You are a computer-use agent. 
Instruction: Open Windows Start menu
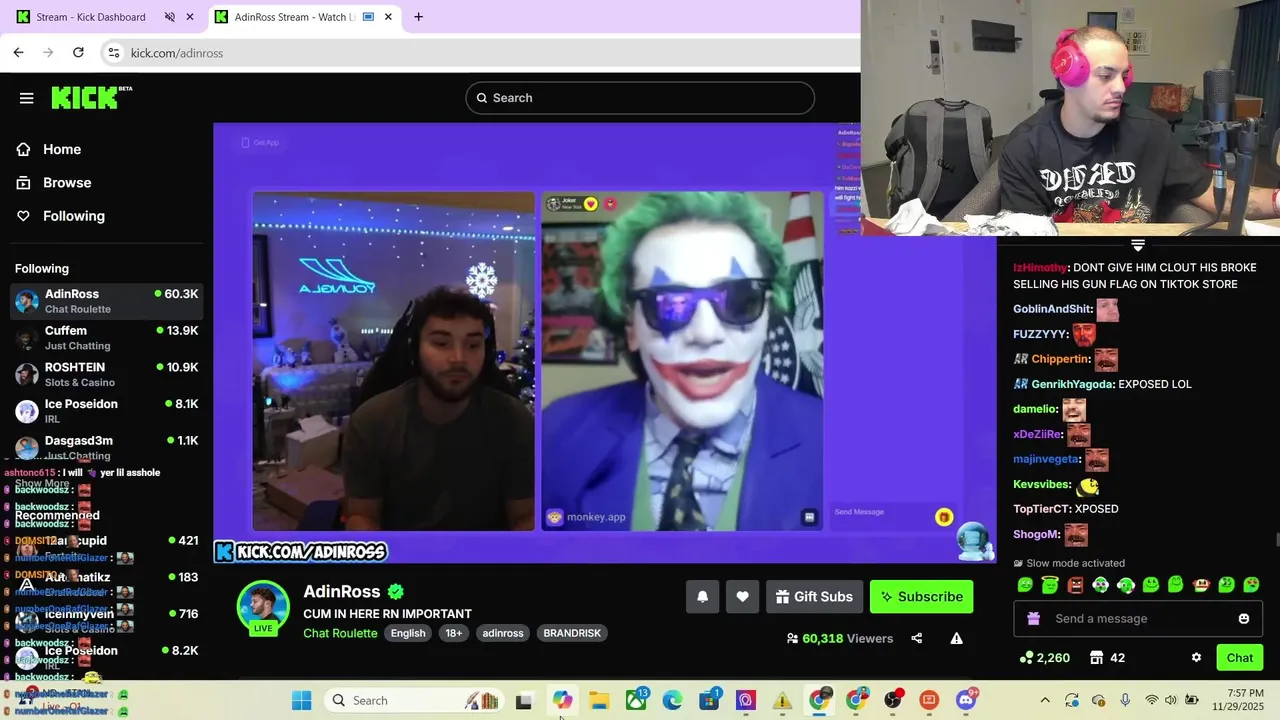[x=301, y=701]
